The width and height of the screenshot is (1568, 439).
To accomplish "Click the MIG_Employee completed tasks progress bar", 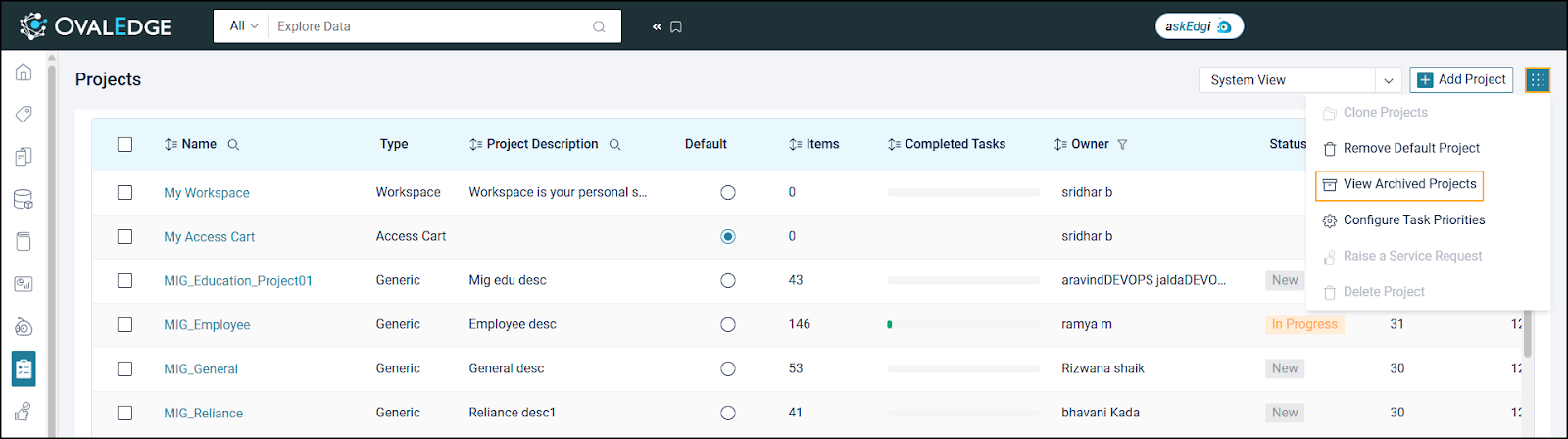I will coord(962,324).
